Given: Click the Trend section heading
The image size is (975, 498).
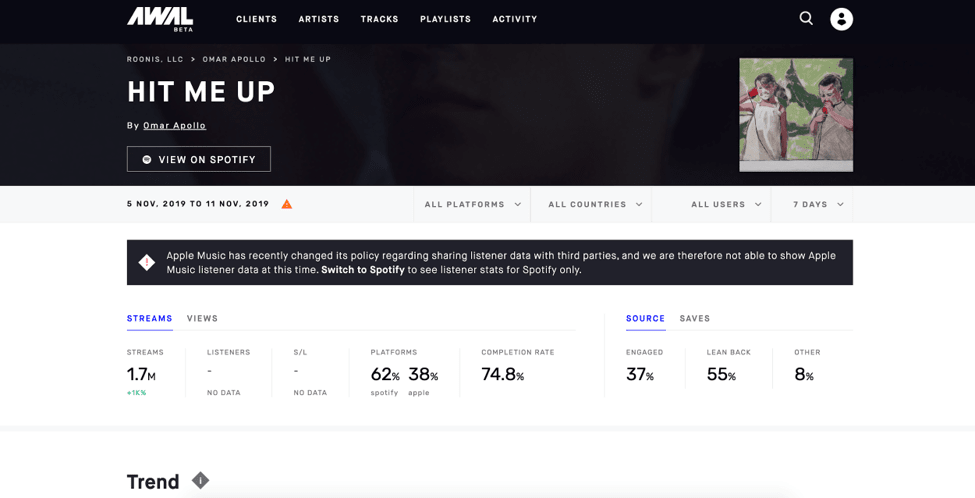Looking at the screenshot, I should tap(153, 481).
